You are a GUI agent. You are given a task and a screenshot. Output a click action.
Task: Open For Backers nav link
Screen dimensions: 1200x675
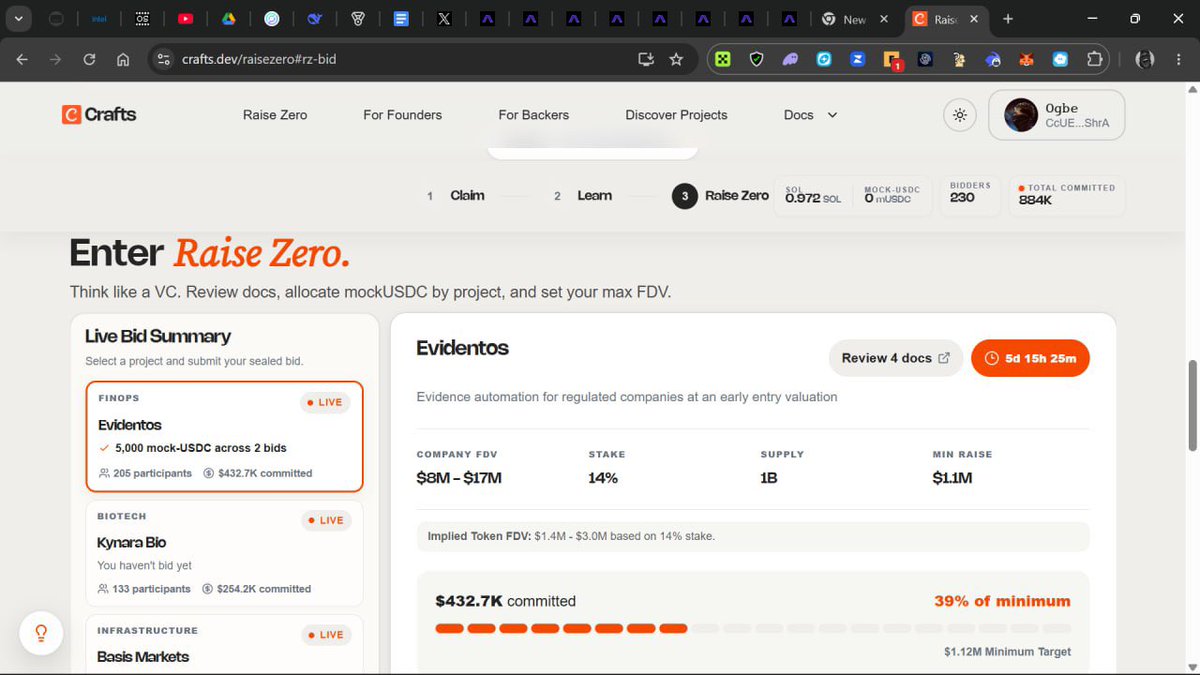click(534, 115)
